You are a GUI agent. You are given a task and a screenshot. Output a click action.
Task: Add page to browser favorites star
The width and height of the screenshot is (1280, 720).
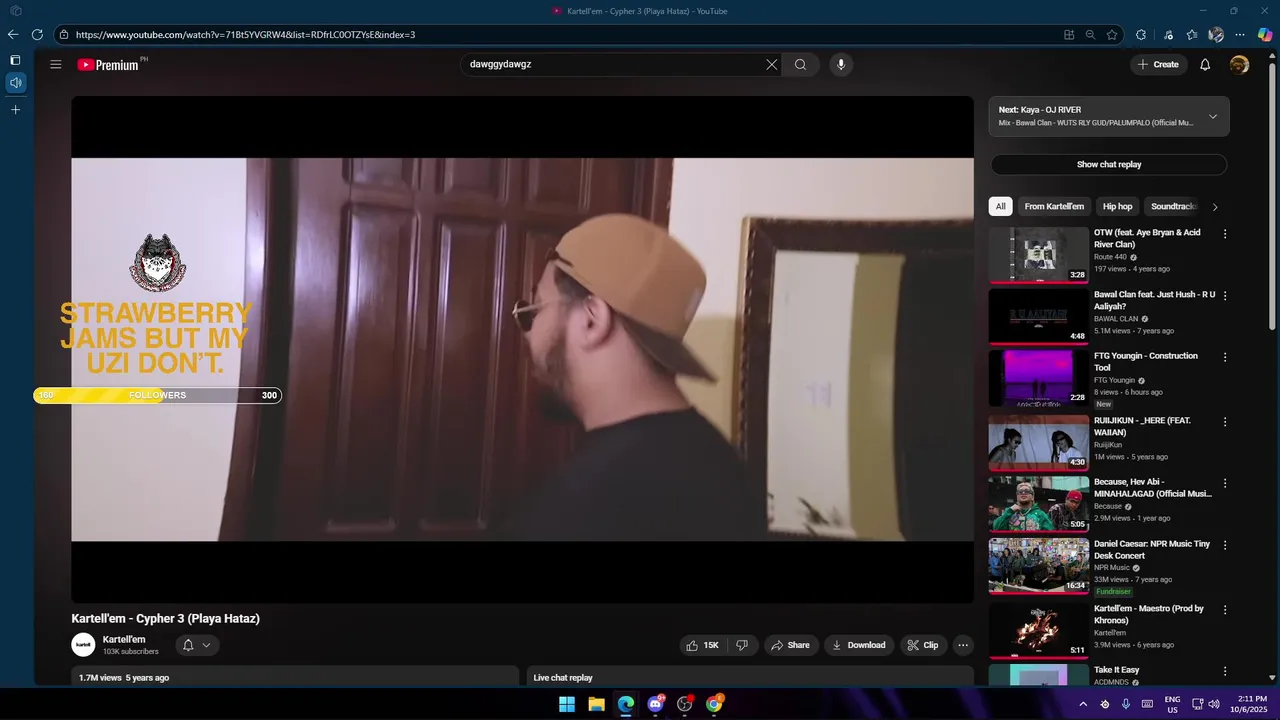pos(1112,34)
